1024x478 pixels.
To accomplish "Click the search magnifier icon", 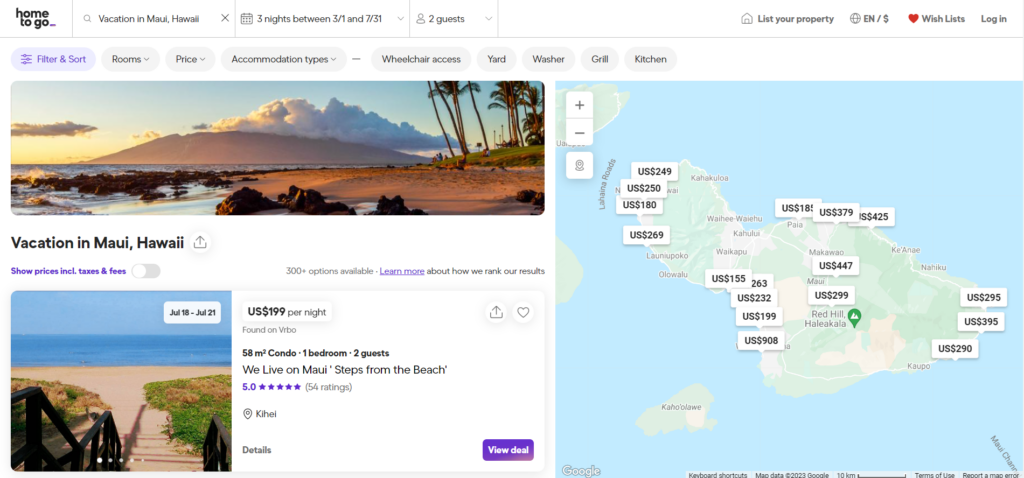I will point(88,19).
